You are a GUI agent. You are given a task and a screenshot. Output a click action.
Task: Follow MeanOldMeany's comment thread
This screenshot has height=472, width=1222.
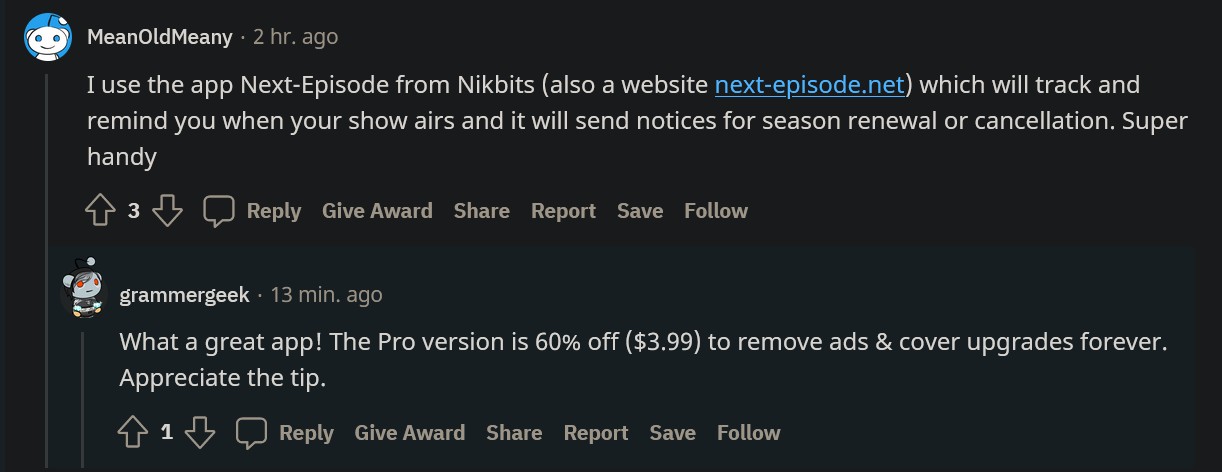point(716,211)
